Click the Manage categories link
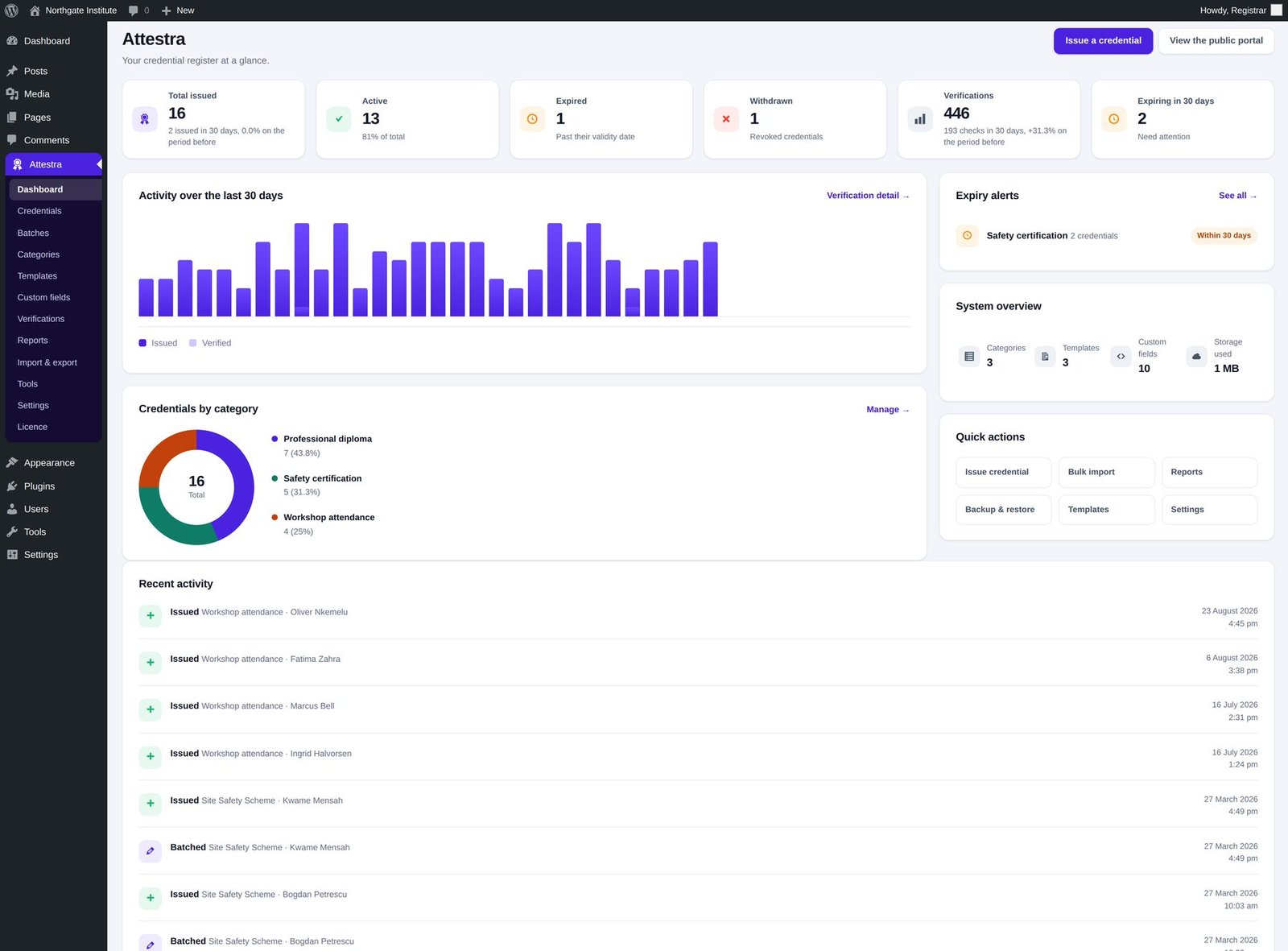 click(887, 410)
